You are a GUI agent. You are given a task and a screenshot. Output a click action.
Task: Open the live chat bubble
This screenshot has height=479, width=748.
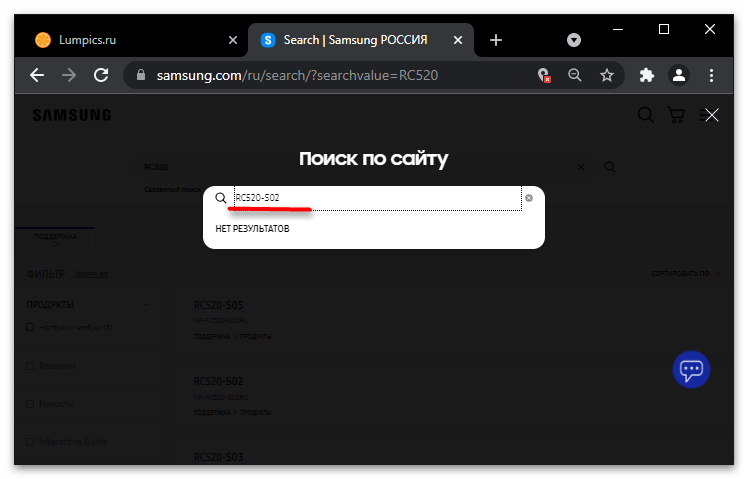pyautogui.click(x=691, y=370)
